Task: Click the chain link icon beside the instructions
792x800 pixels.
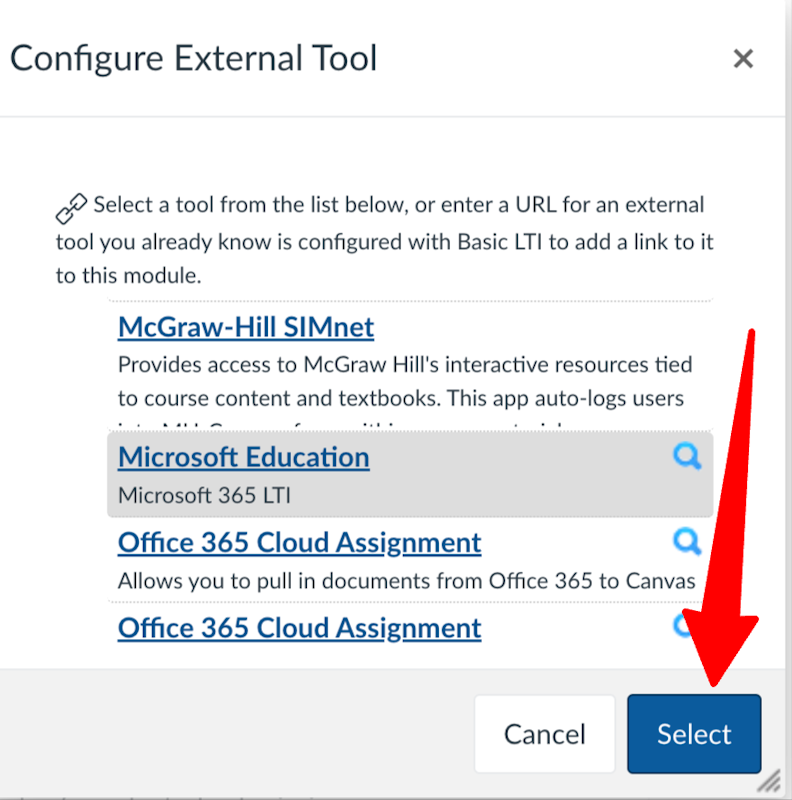Action: point(71,209)
